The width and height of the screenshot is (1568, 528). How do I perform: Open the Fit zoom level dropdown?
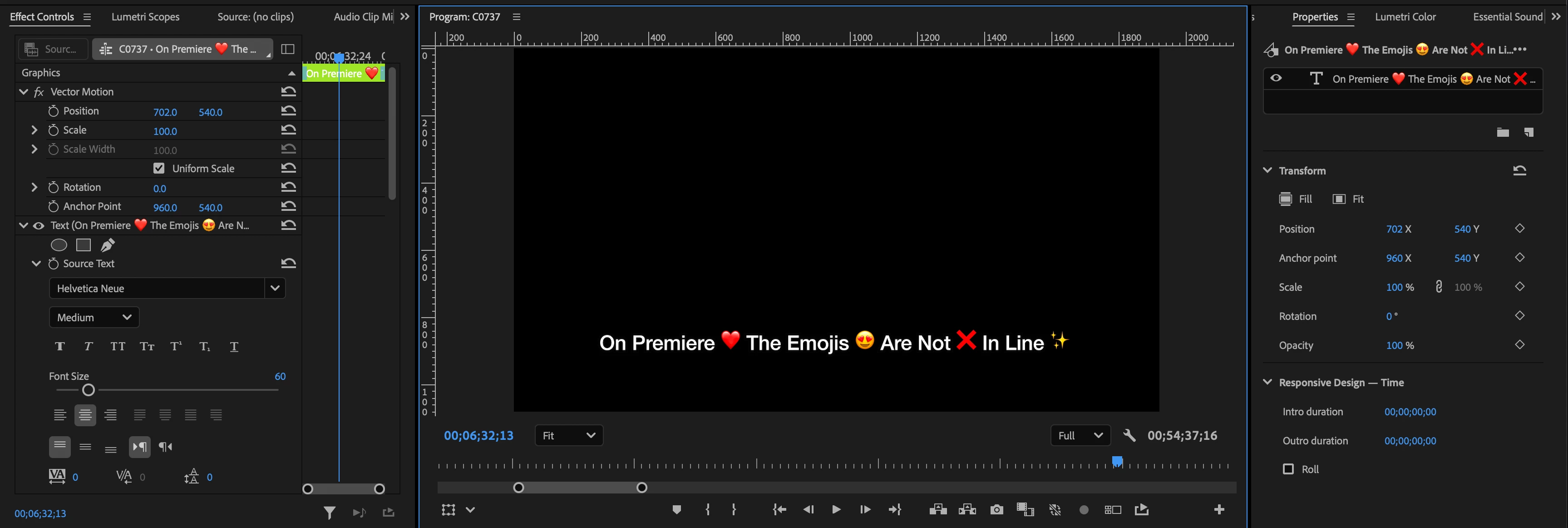click(568, 435)
